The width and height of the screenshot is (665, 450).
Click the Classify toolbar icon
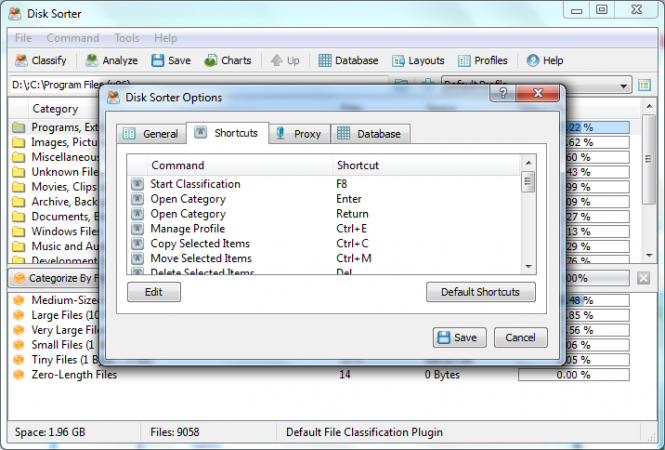click(x=21, y=61)
